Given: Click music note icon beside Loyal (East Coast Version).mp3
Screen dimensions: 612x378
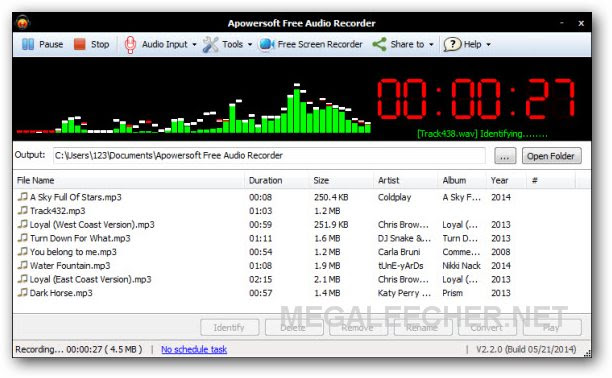Looking at the screenshot, I should pos(23,279).
